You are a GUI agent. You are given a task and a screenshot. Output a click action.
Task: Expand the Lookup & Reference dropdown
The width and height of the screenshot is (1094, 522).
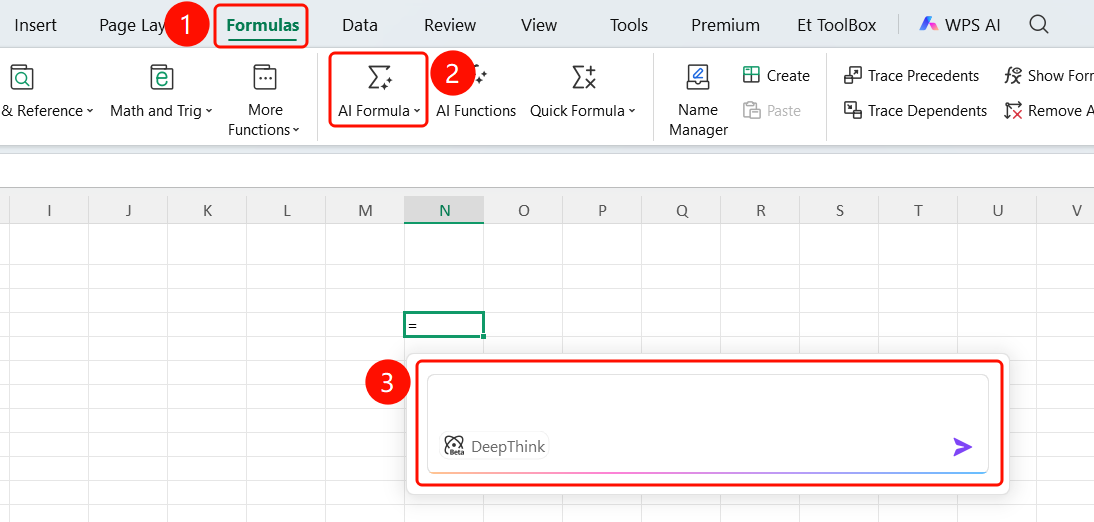pyautogui.click(x=90, y=112)
